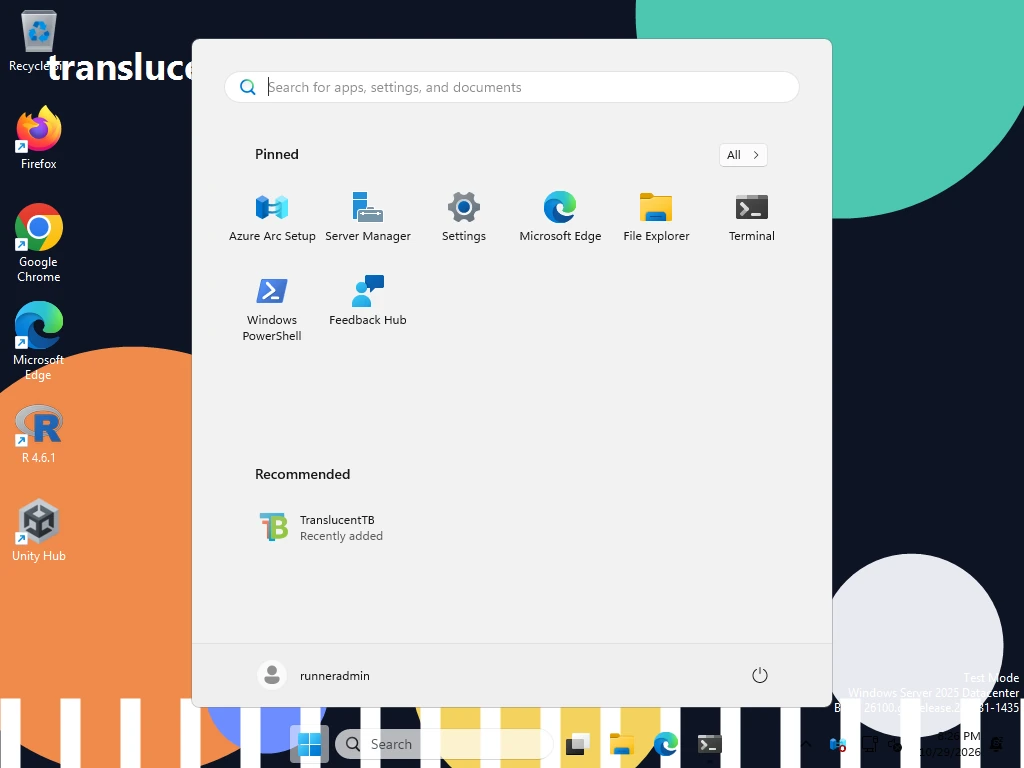Expand hidden system tray icons chevron

[806, 744]
